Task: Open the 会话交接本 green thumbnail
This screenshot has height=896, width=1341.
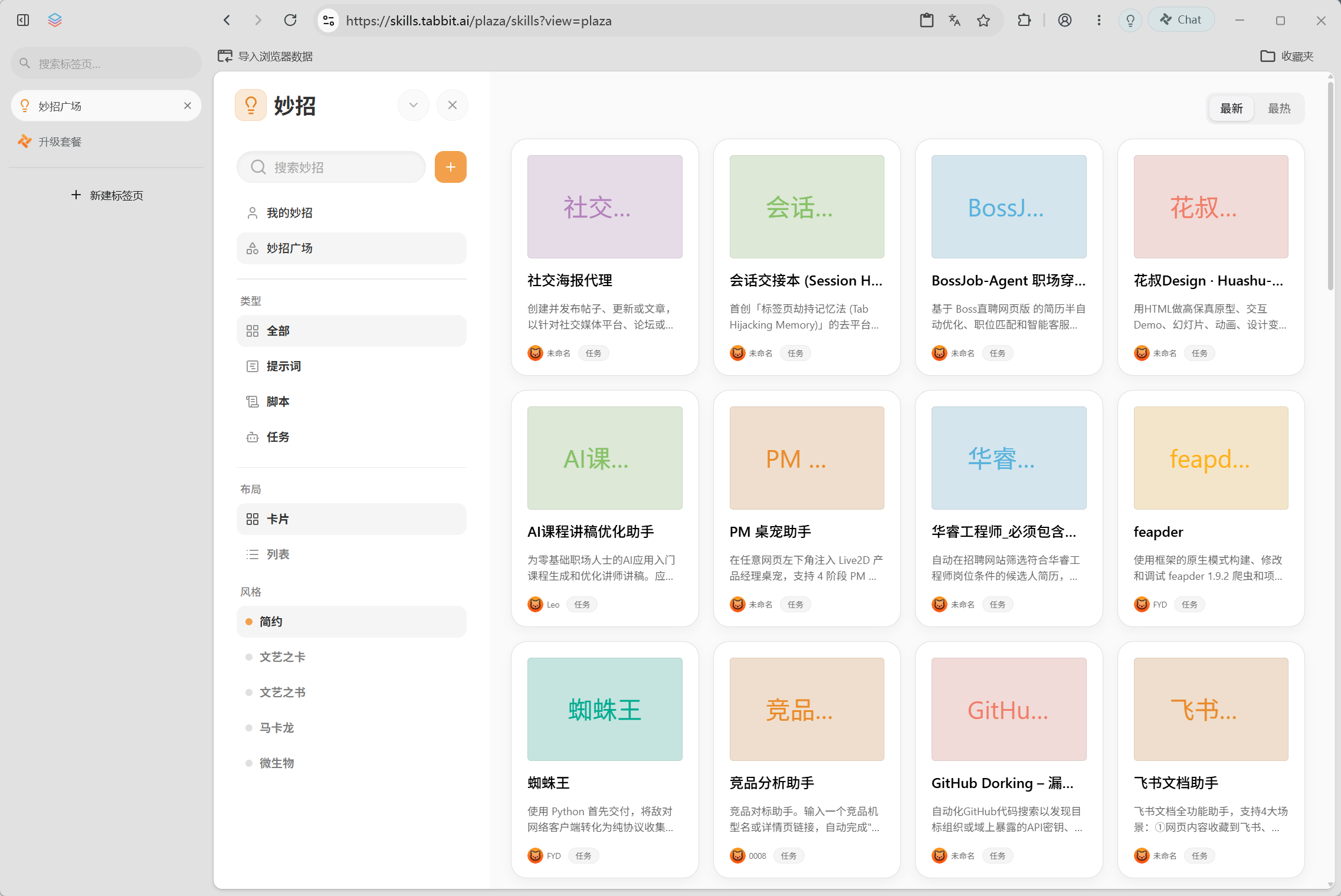Action: 806,206
